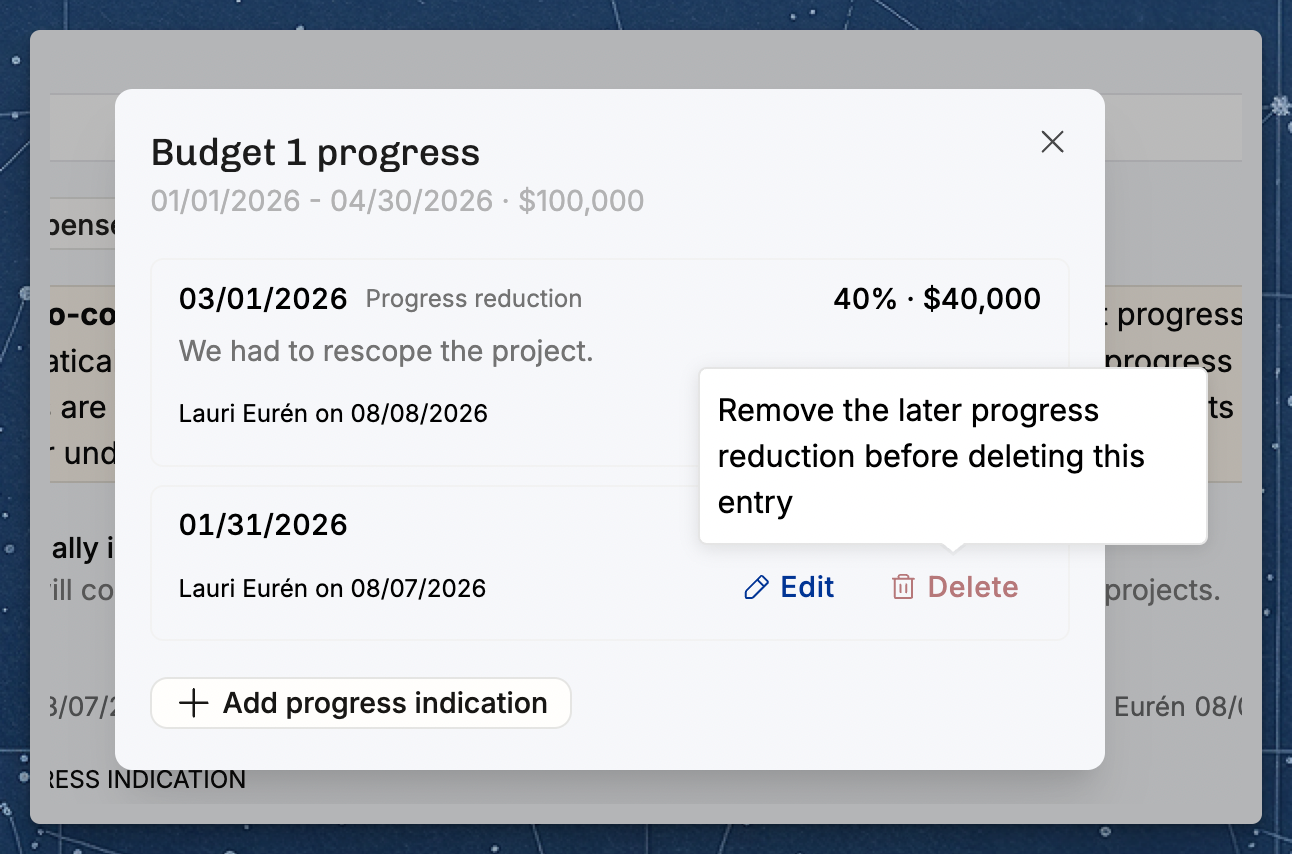Click the 40% · $40,000 amount
Image resolution: width=1292 pixels, height=854 pixels.
(937, 298)
